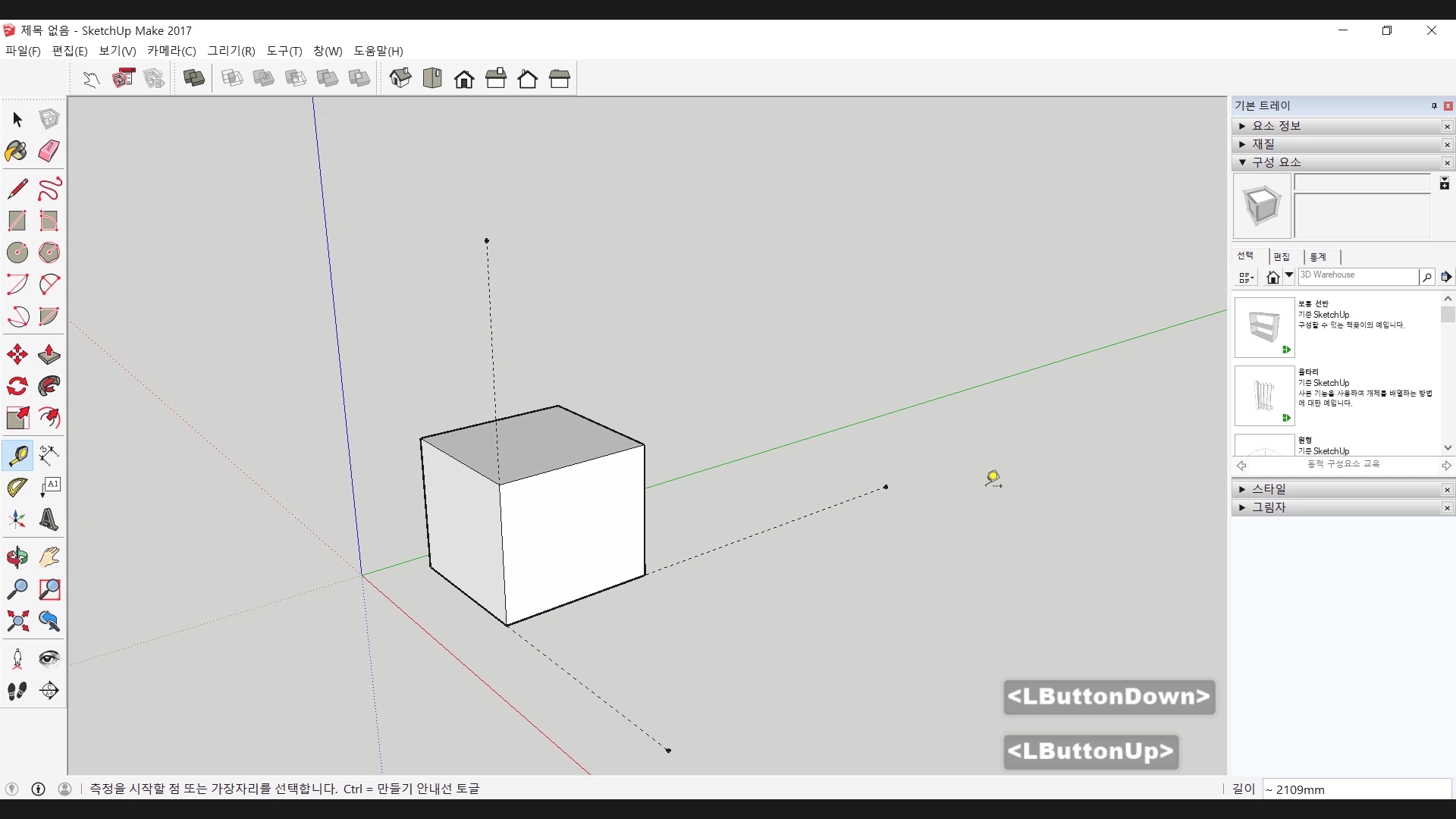Click the Zoom Extents tool
Viewport: 1456px width, 819px height.
click(17, 621)
